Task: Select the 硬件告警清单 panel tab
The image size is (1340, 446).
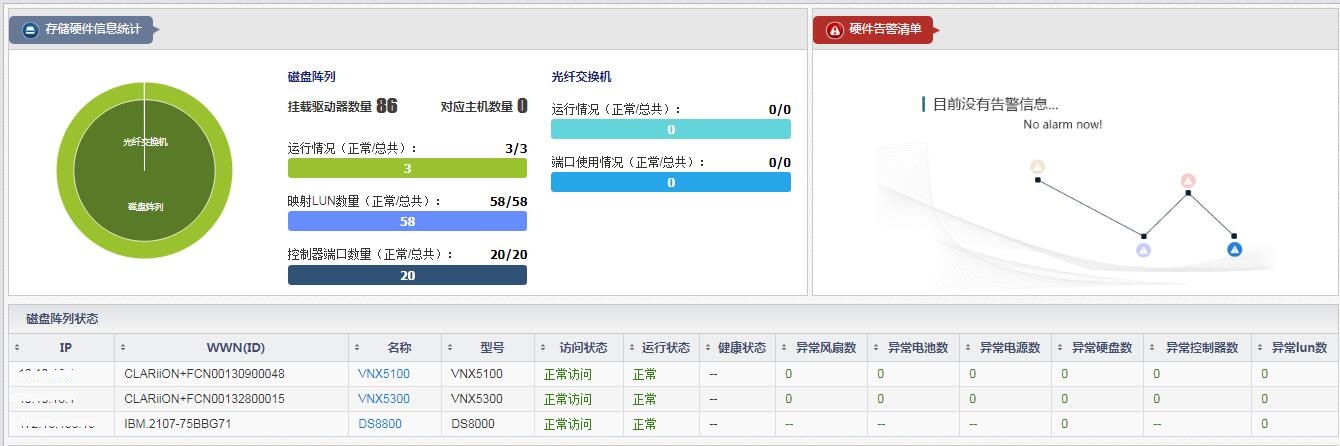Action: 884,30
